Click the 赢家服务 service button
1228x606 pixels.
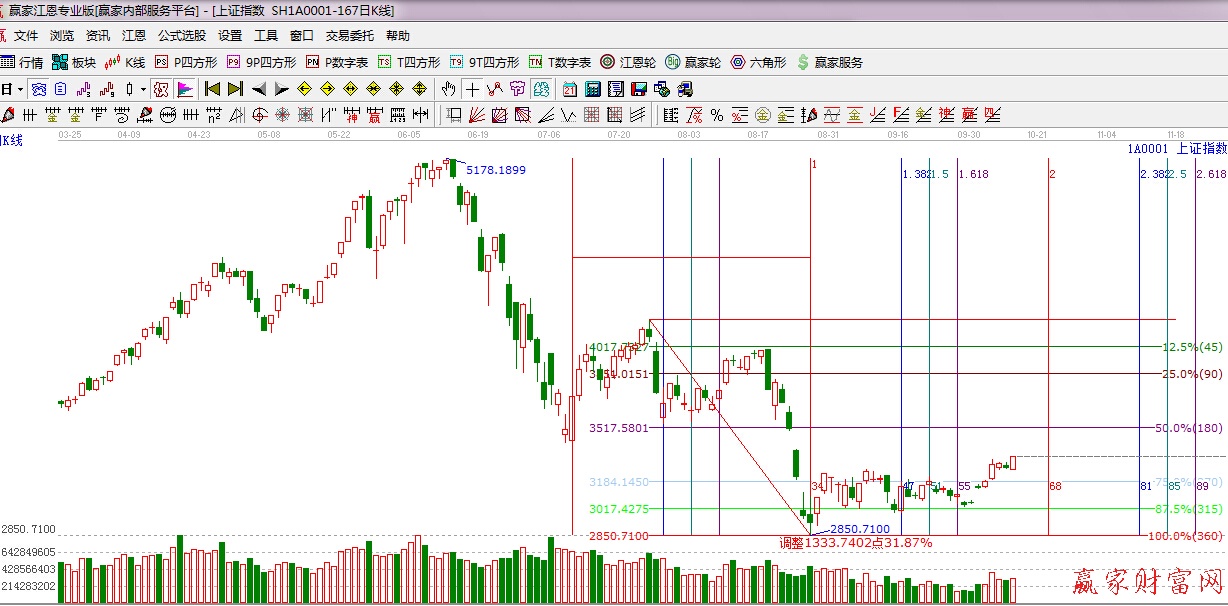pyautogui.click(x=829, y=62)
